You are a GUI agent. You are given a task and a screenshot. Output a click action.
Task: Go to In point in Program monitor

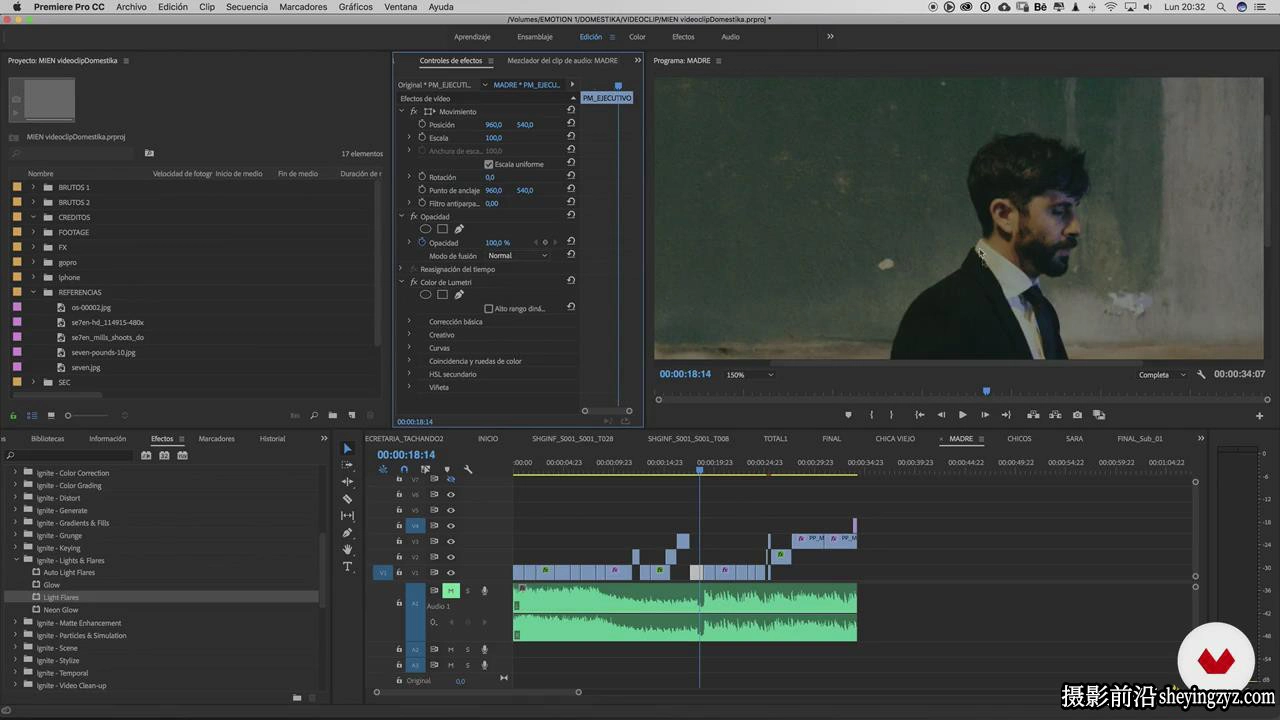[x=919, y=415]
